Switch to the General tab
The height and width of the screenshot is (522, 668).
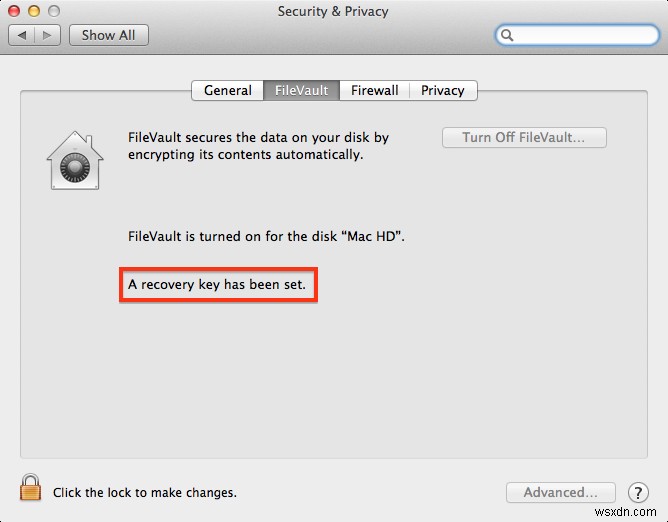coord(227,90)
